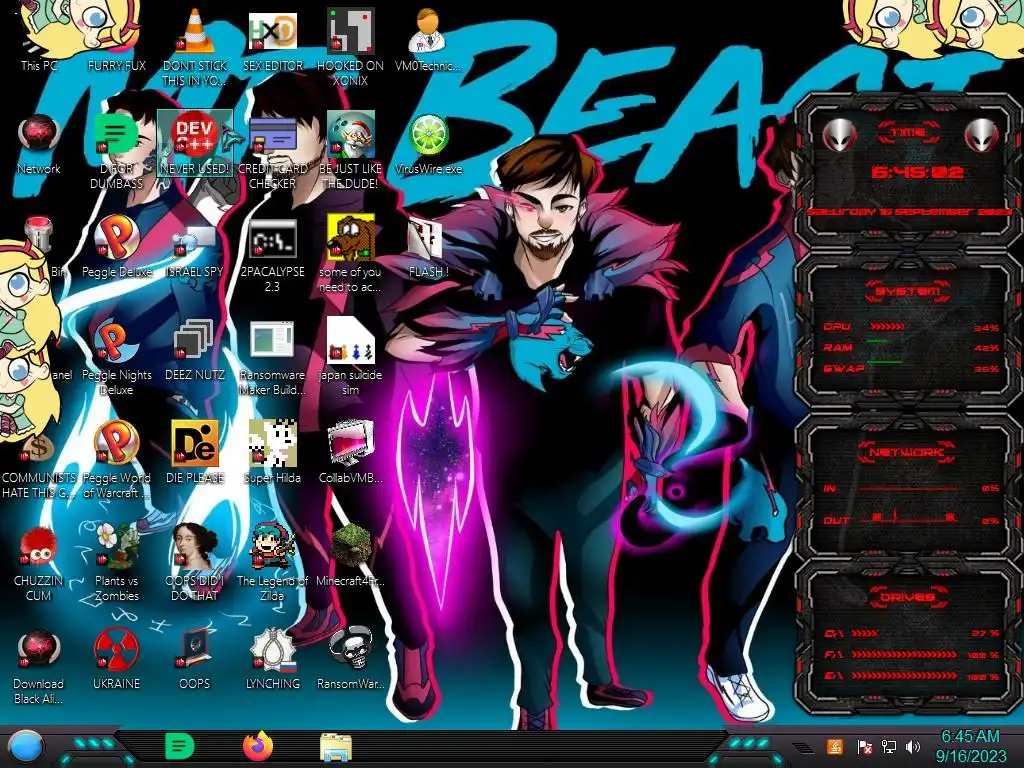This screenshot has width=1024, height=768.
Task: Click the F:\ drive usage bar
Action: click(904, 654)
